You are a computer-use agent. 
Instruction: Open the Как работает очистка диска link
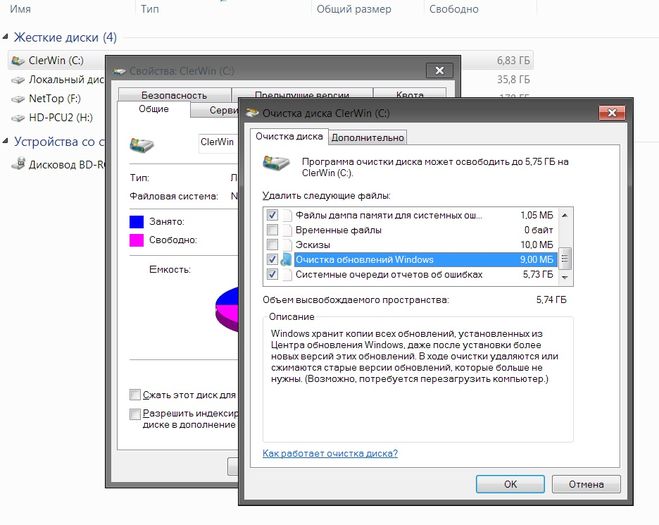[x=330, y=454]
